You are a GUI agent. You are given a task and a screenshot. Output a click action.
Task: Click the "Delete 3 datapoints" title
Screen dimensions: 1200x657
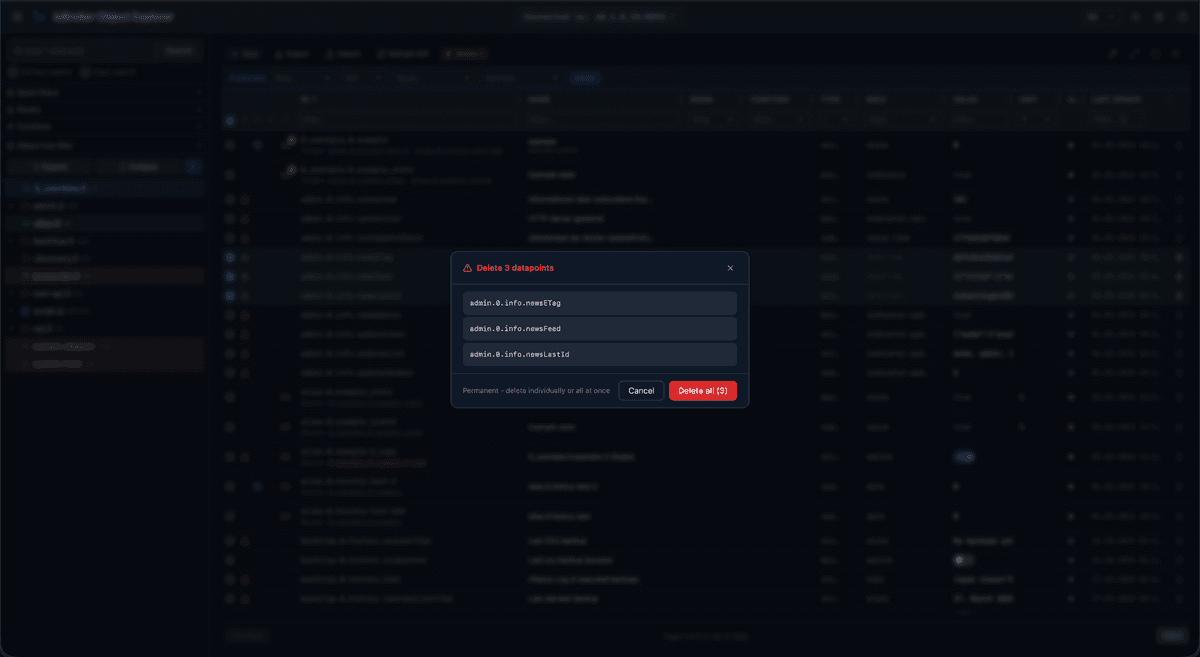[x=515, y=268]
